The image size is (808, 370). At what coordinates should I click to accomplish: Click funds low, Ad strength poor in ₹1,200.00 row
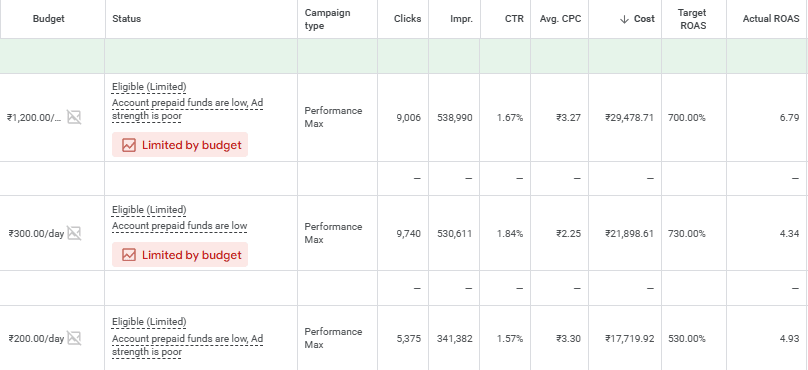[188, 109]
